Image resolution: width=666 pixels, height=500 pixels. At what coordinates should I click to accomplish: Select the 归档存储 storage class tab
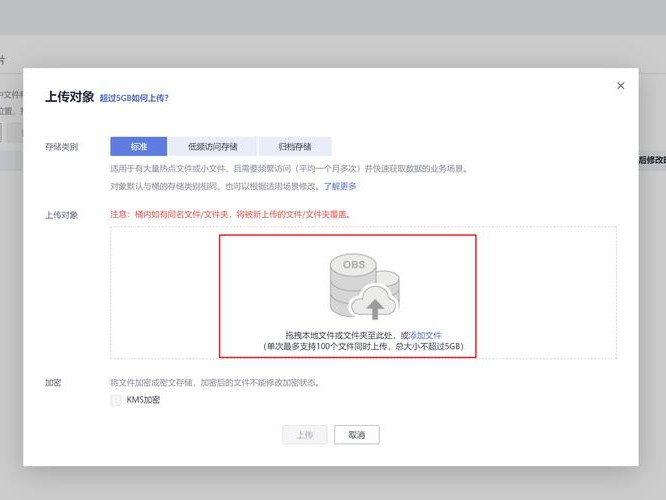[295, 147]
